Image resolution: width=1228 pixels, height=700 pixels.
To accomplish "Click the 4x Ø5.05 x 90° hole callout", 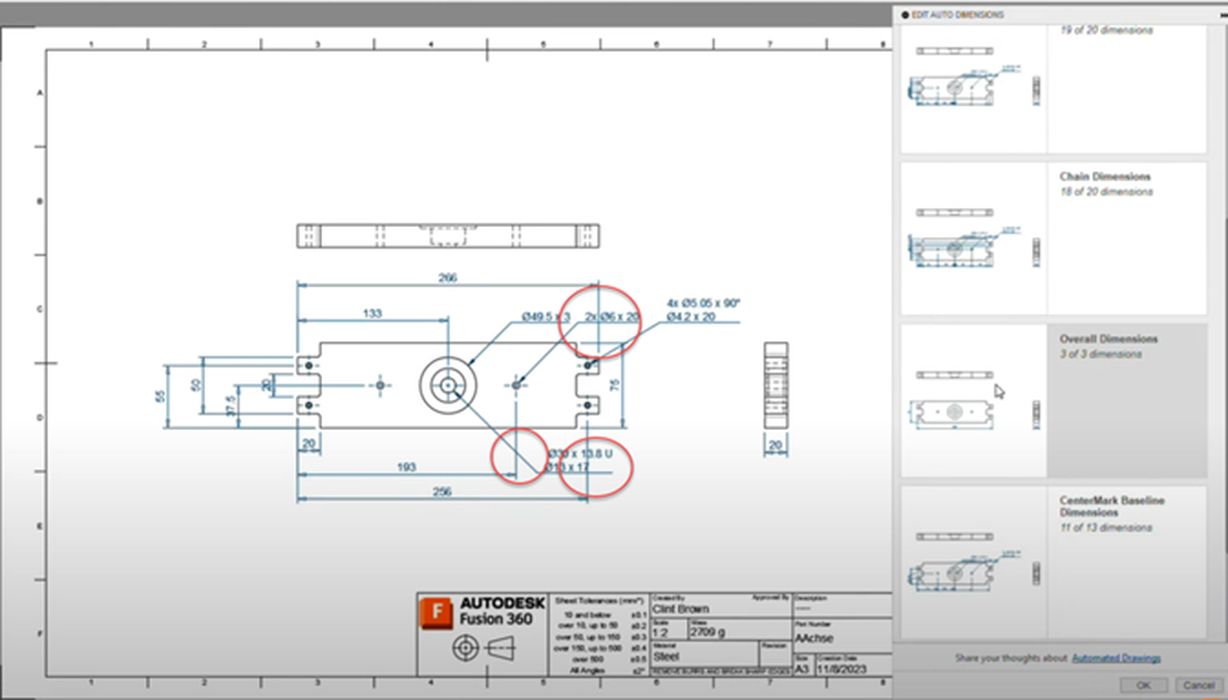I will 703,303.
